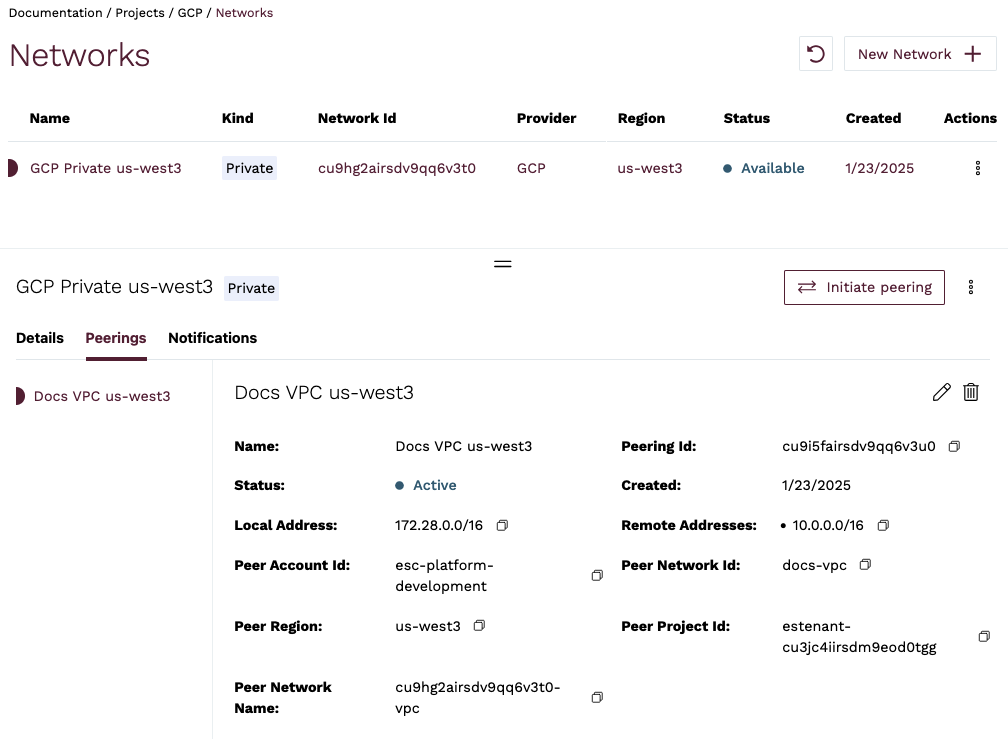Click the panel resize divider handle

click(503, 264)
